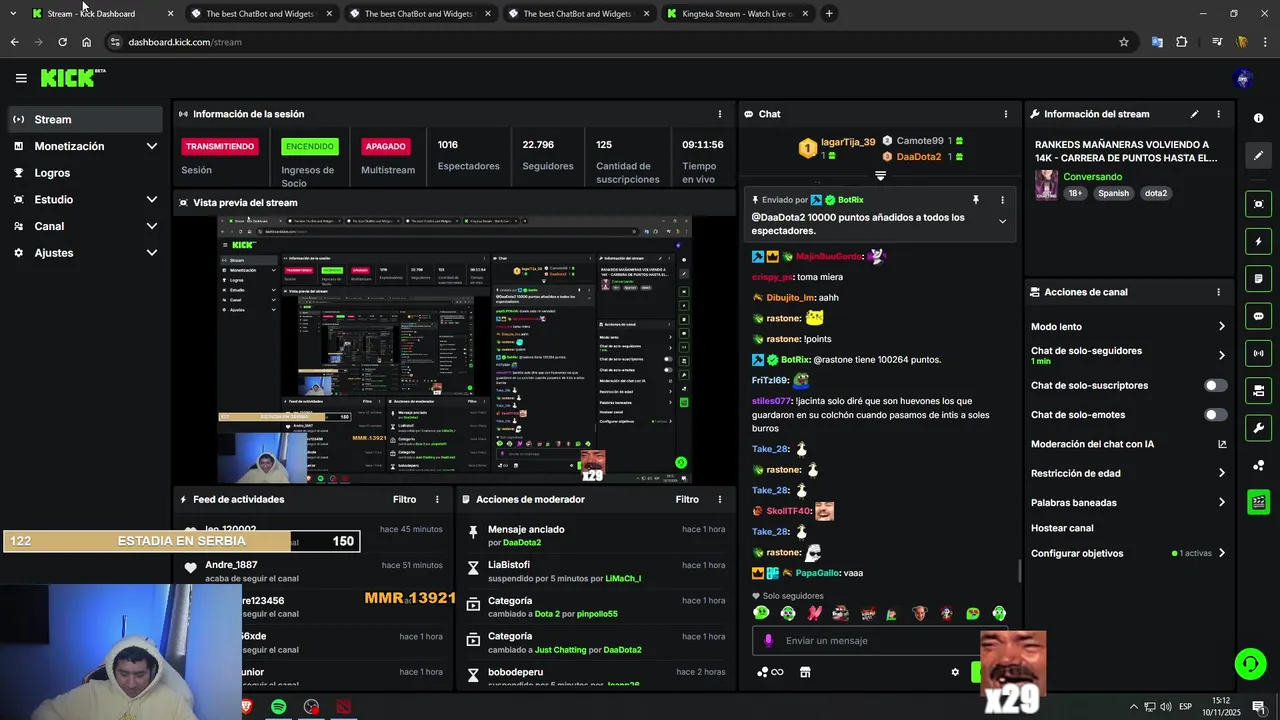Image resolution: width=1280 pixels, height=720 pixels.
Task: Open Restricción de edad chevron
Action: pos(1221,473)
